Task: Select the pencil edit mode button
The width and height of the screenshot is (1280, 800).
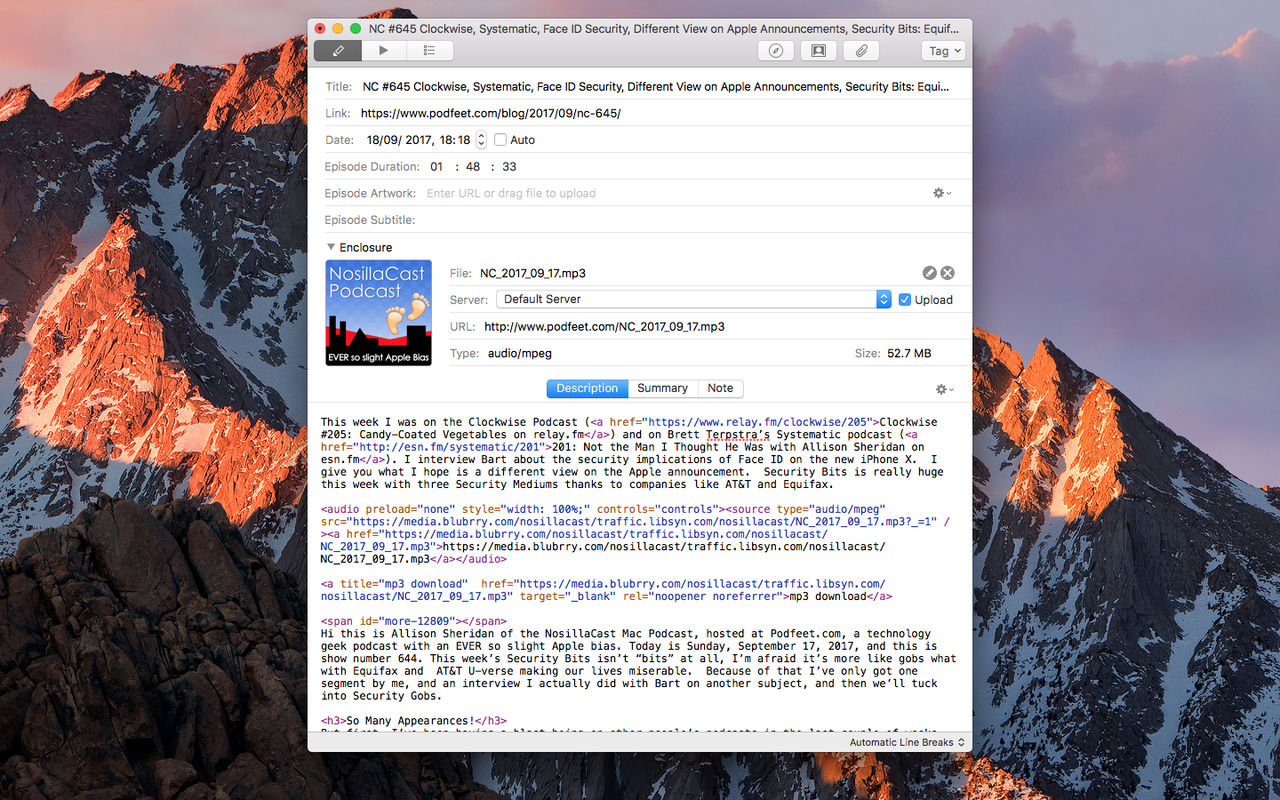Action: tap(337, 50)
